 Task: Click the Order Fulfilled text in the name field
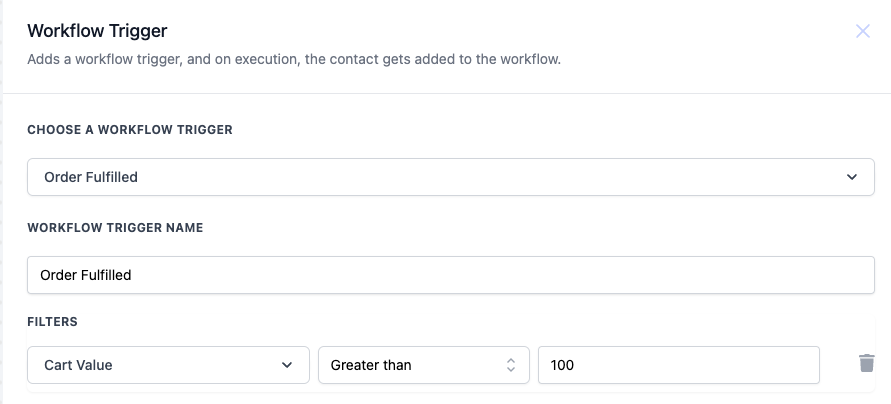(x=86, y=275)
